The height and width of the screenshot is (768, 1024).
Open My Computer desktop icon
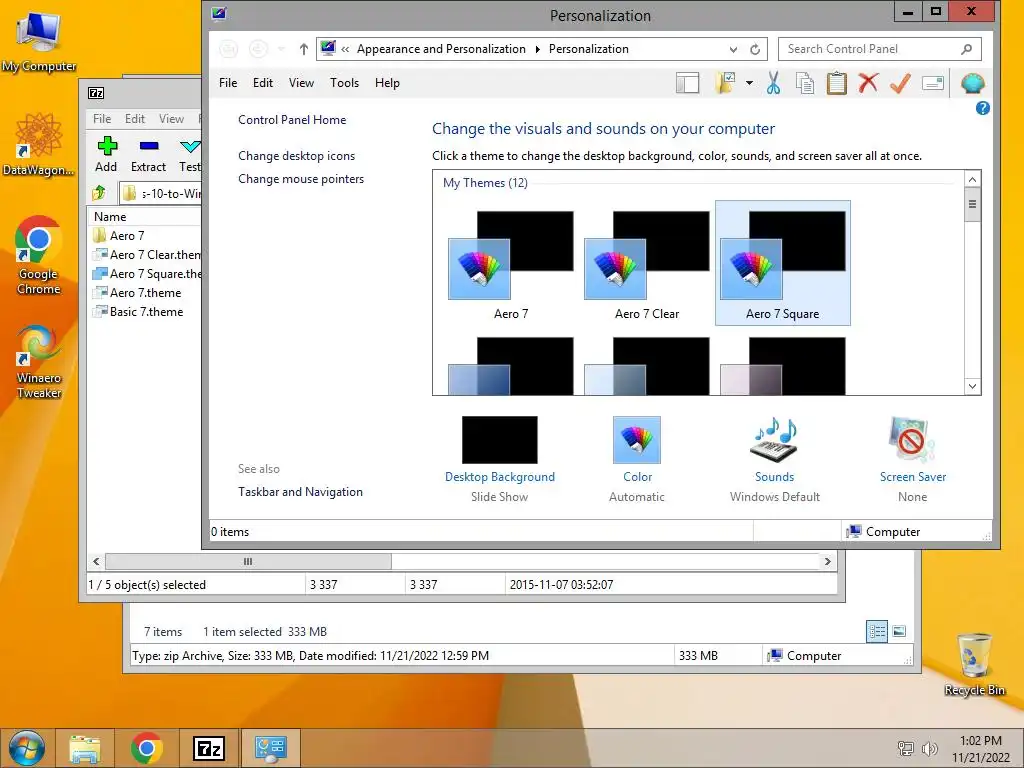pos(39,40)
